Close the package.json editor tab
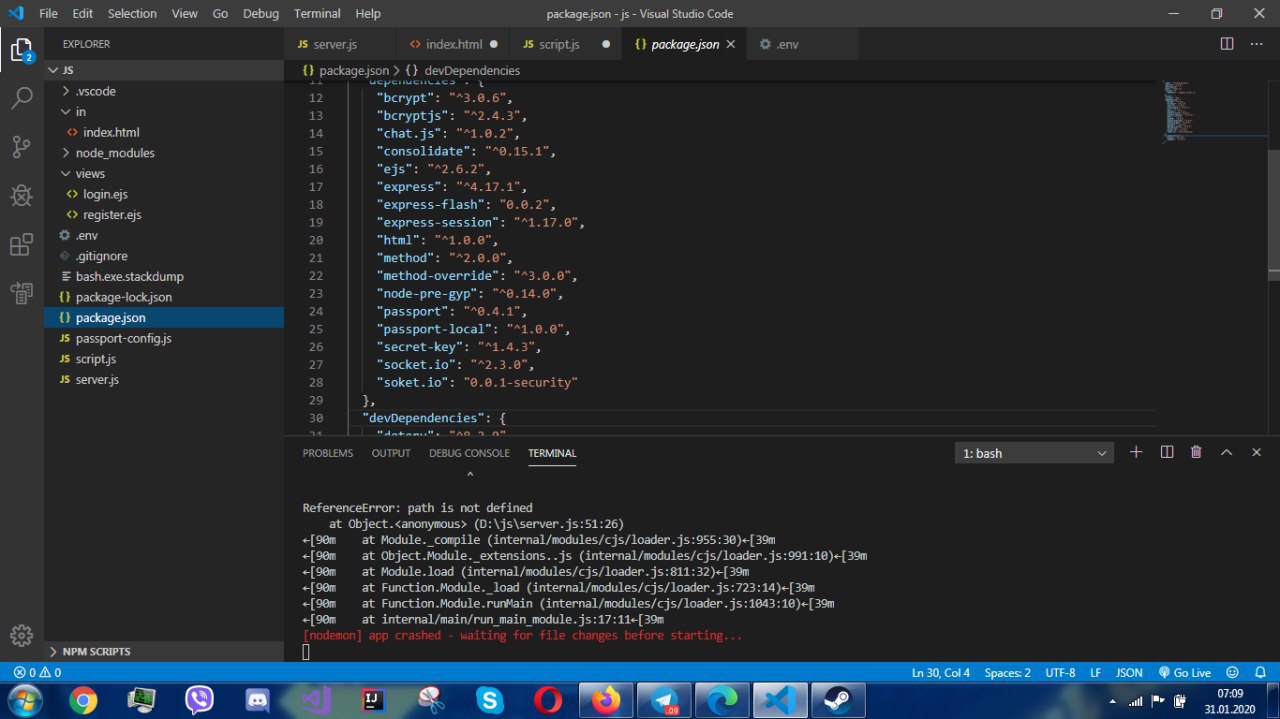Viewport: 1280px width, 719px height. coord(731,44)
